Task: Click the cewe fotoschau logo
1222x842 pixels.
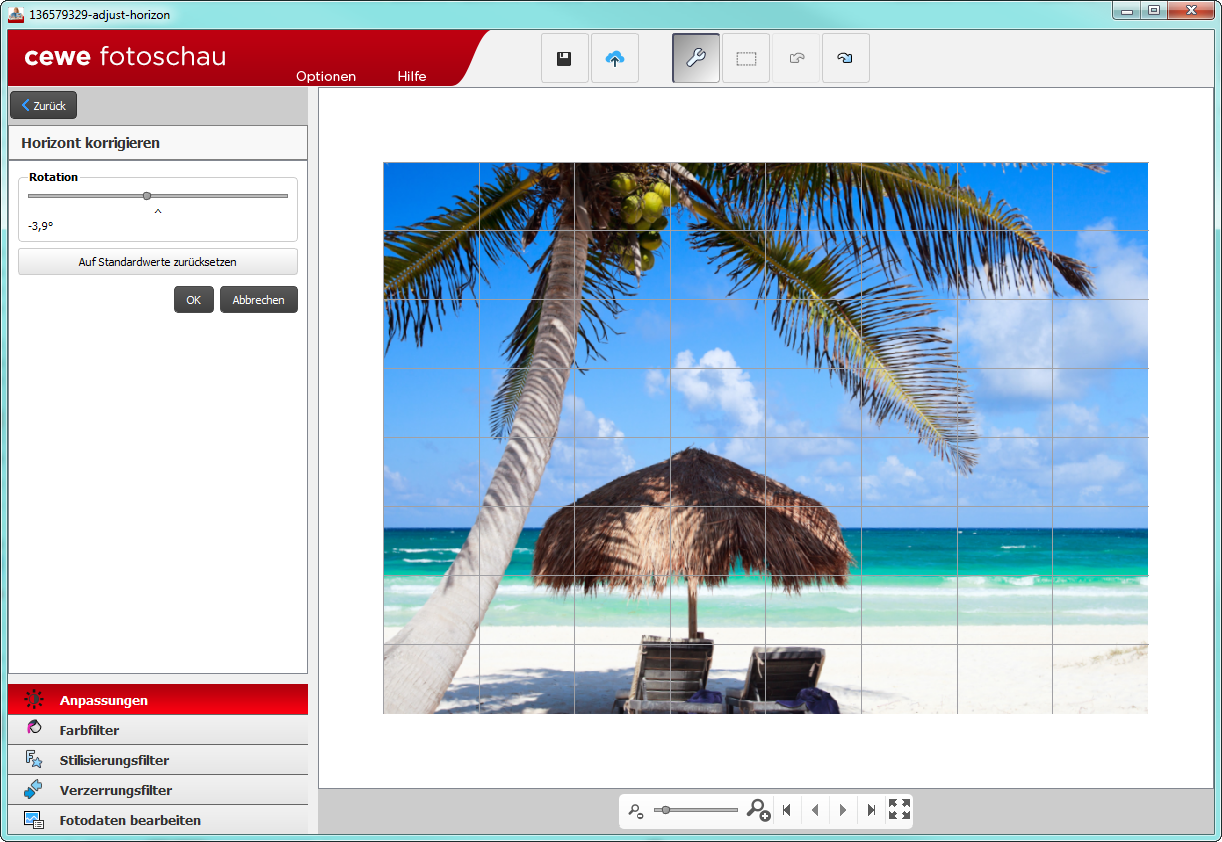Action: pyautogui.click(x=125, y=56)
